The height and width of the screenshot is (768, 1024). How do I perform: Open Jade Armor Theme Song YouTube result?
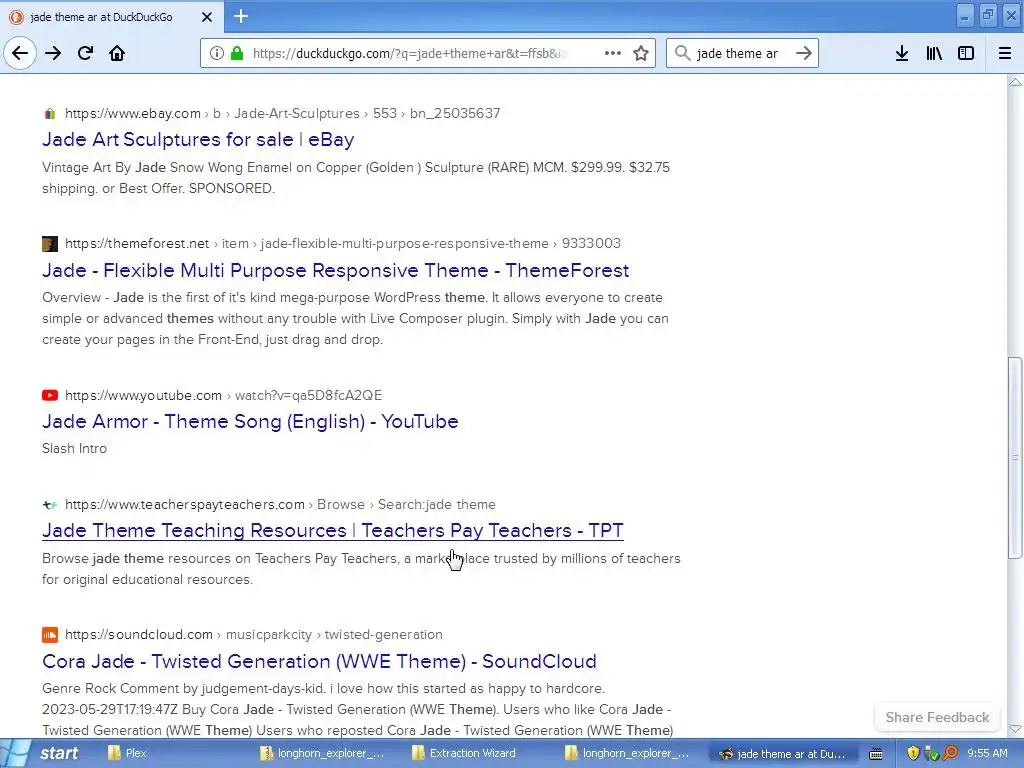[x=250, y=421]
